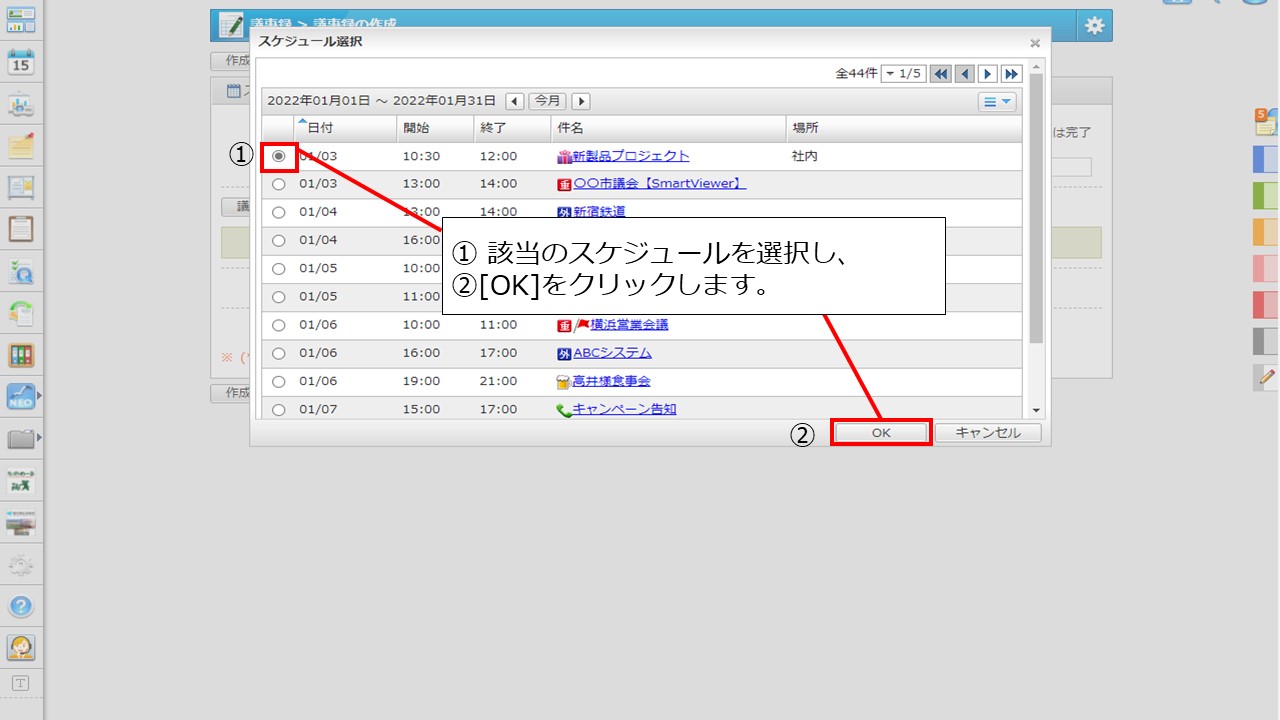1280x720 pixels.
Task: Open the calendar icon in the left sidebar
Action: coord(21,62)
